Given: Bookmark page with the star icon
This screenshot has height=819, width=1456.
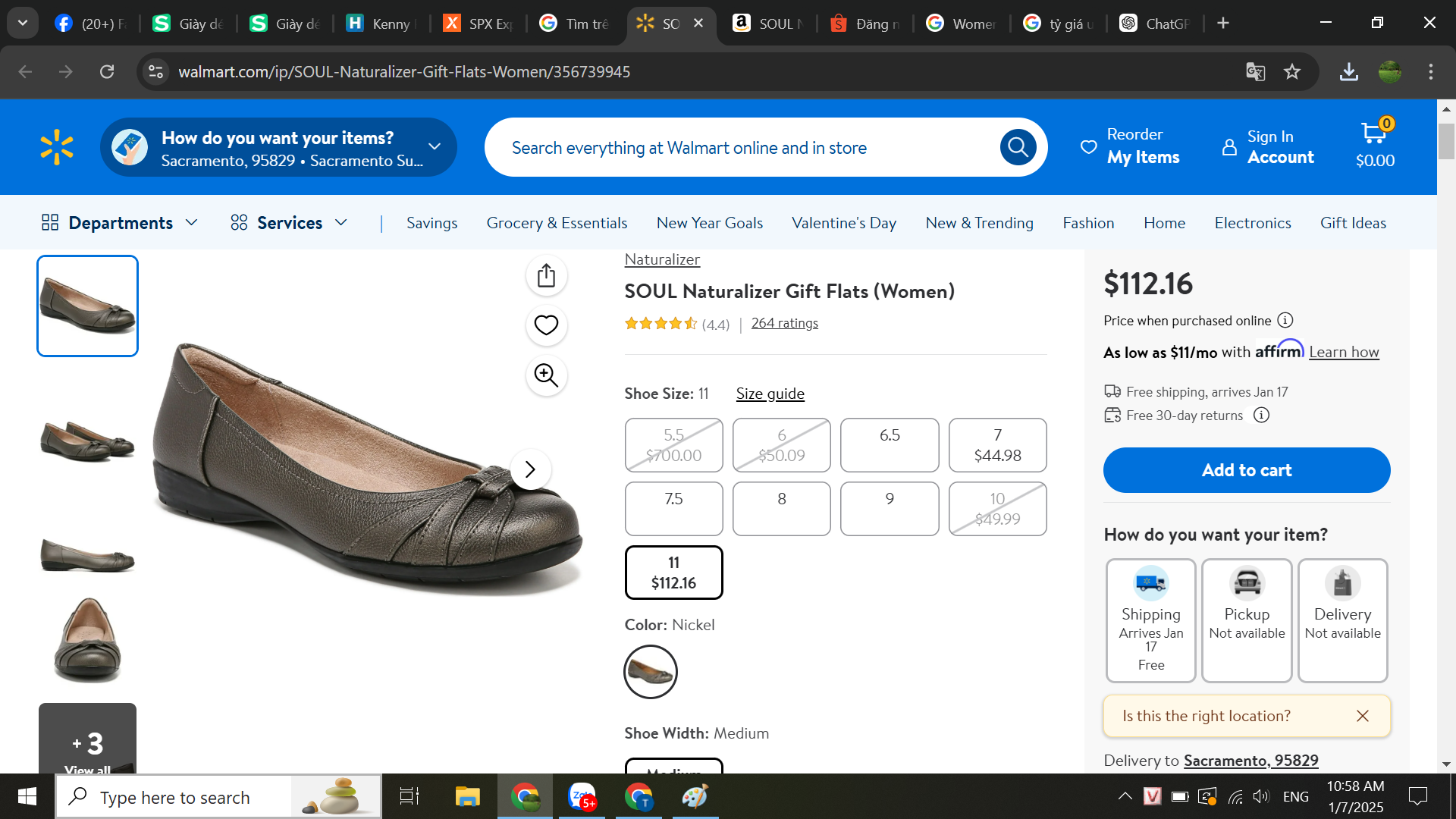Looking at the screenshot, I should [x=1292, y=72].
